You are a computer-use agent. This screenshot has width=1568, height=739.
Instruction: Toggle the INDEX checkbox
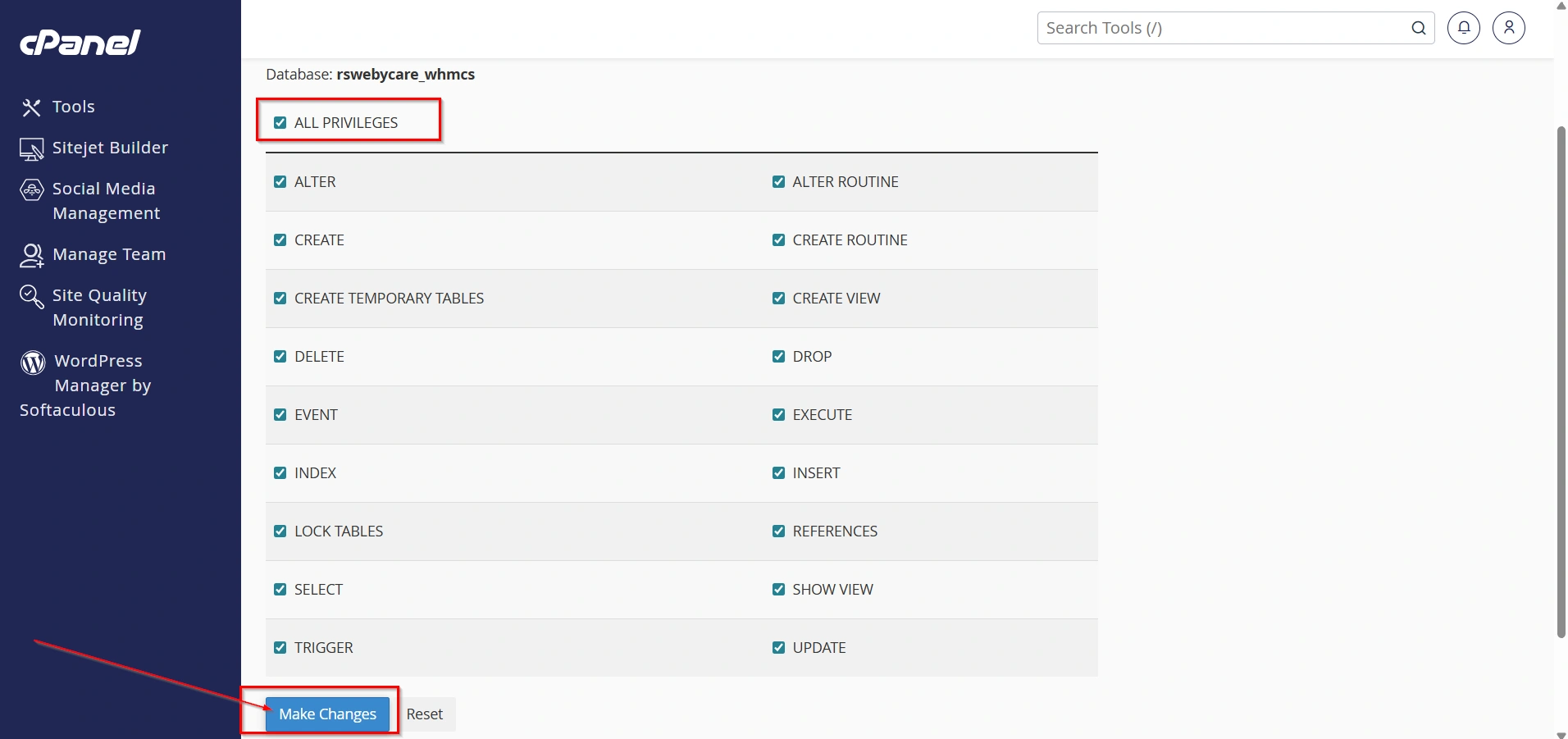pyautogui.click(x=280, y=473)
